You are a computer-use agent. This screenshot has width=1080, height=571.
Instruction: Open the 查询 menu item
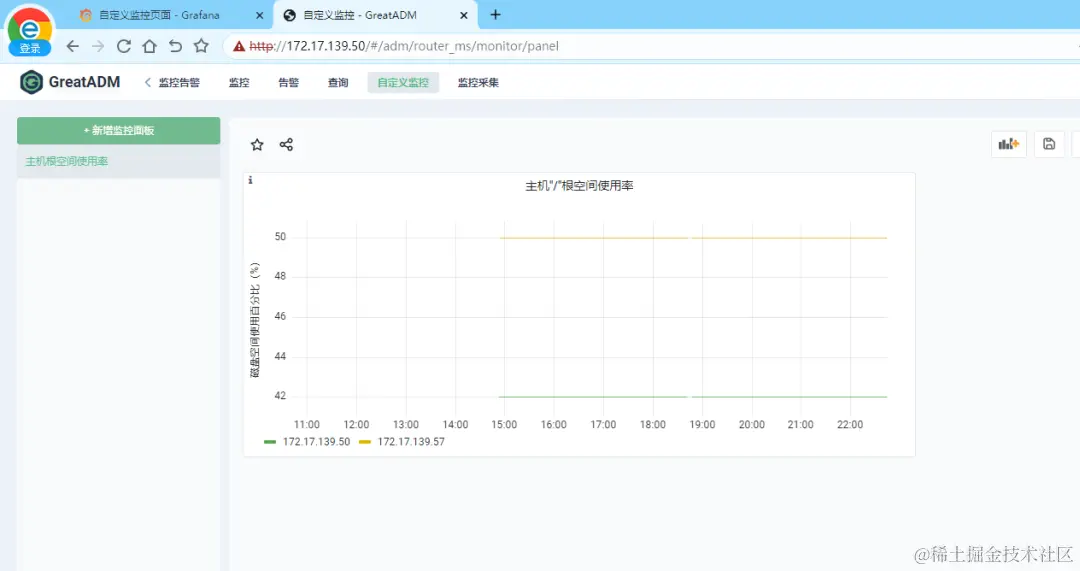338,83
